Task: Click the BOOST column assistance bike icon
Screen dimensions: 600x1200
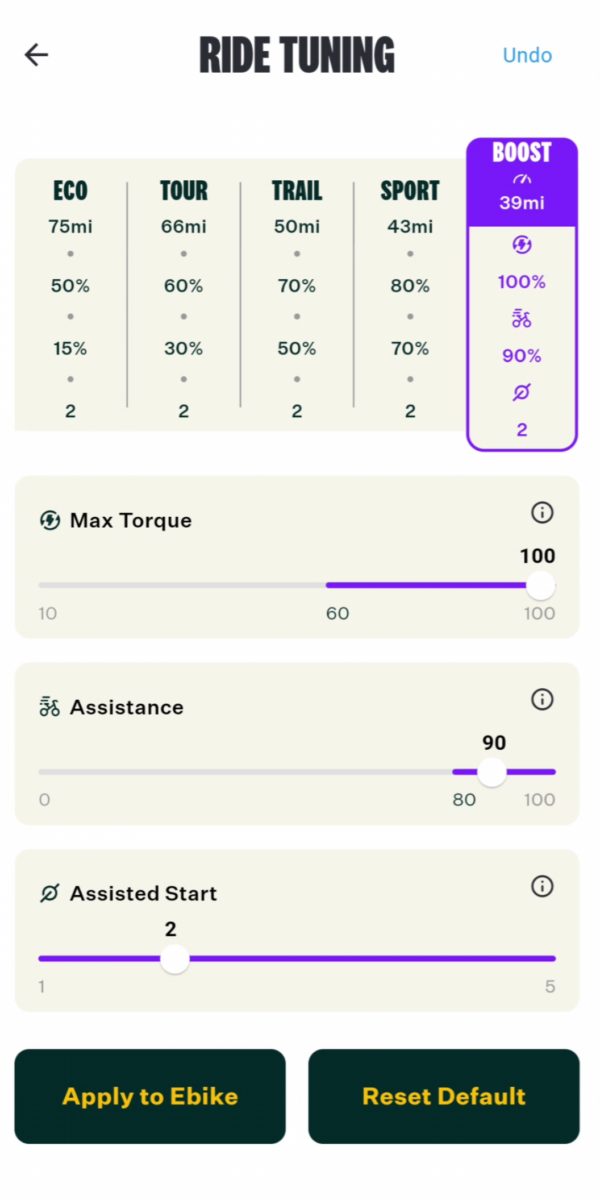Action: click(522, 319)
